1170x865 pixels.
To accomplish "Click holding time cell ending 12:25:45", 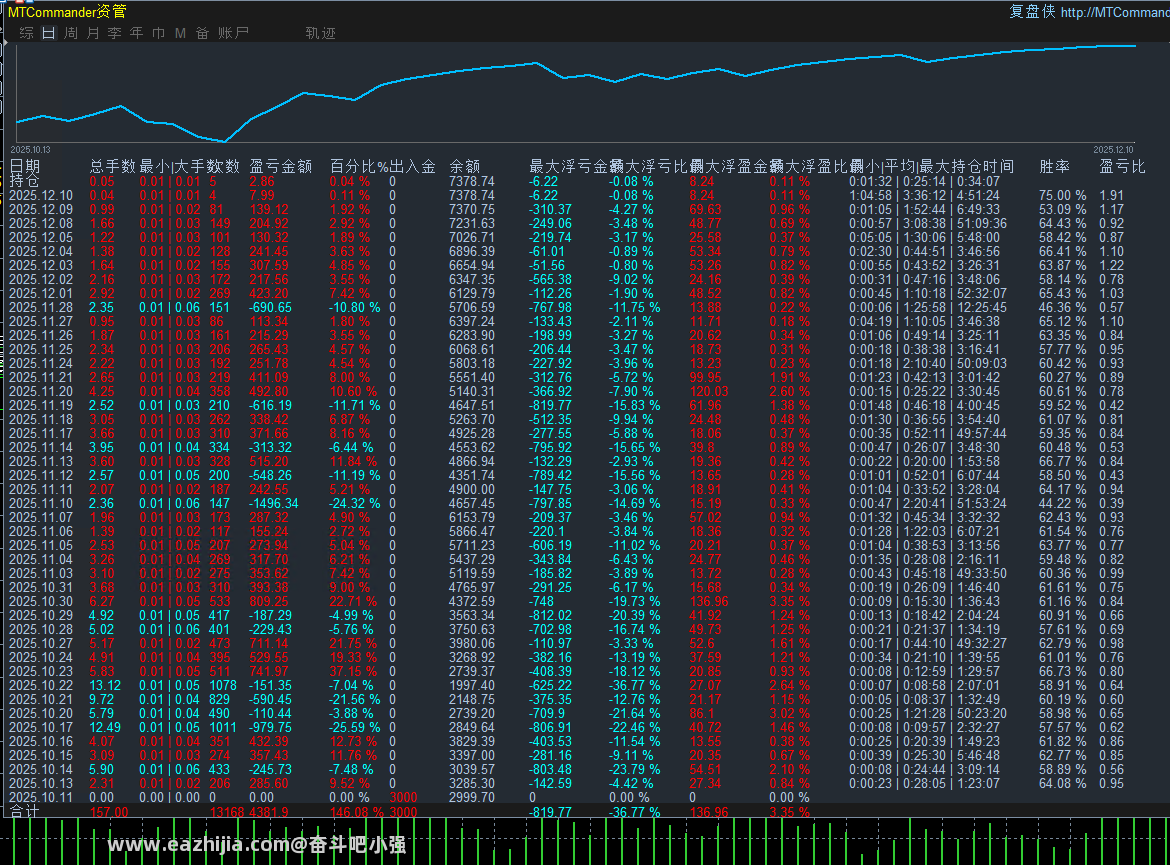I will [928, 307].
